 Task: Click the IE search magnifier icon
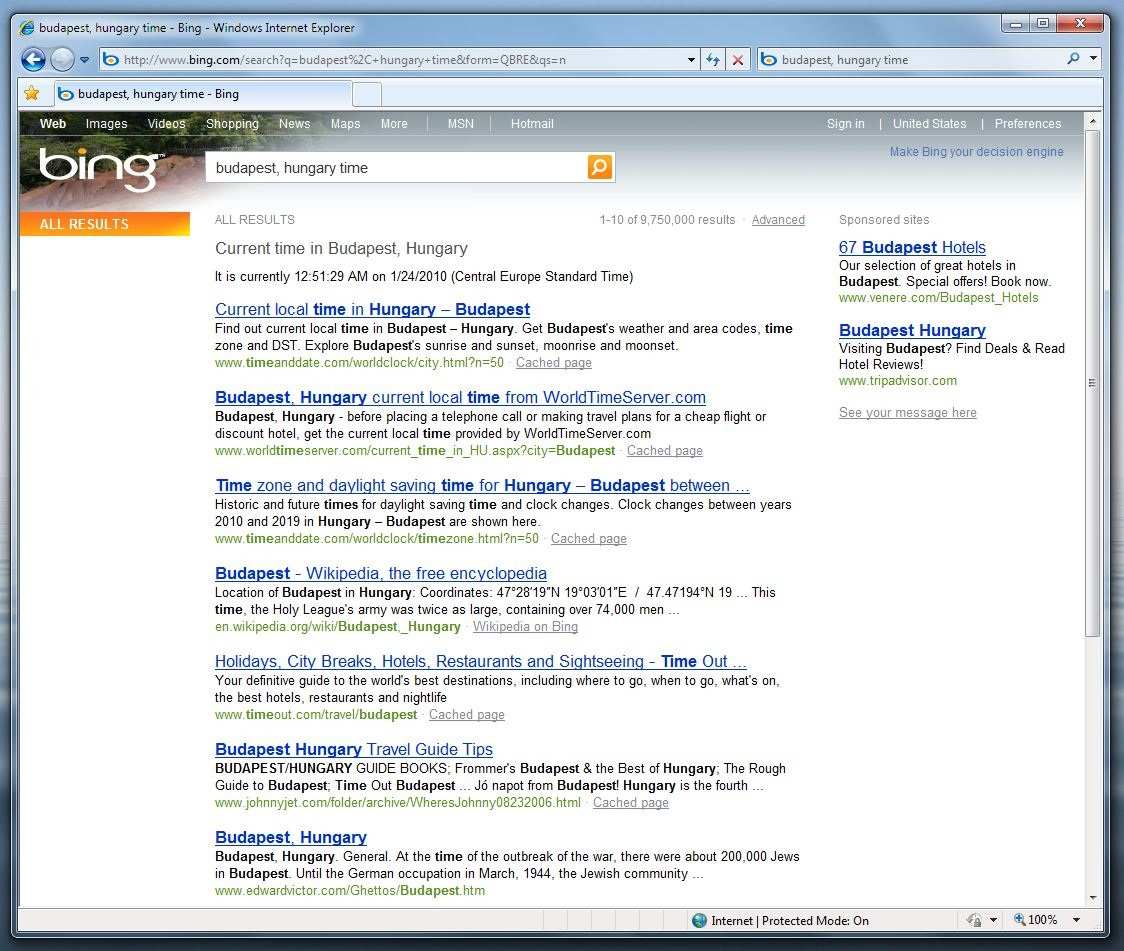1073,59
